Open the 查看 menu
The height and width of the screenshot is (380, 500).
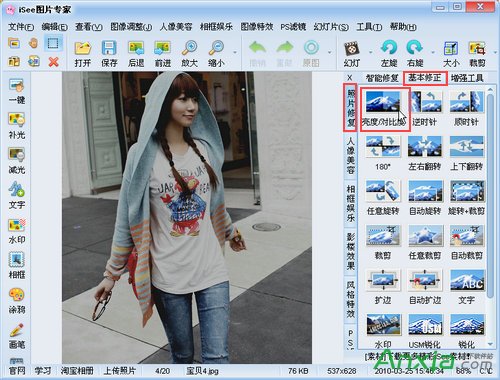(89, 27)
